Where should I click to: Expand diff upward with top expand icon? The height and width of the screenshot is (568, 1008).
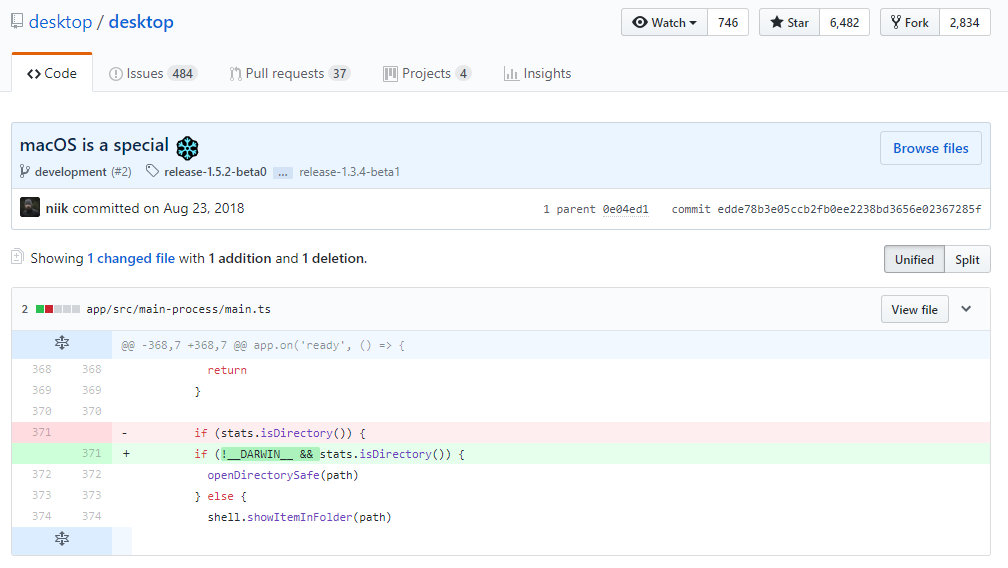coord(61,344)
